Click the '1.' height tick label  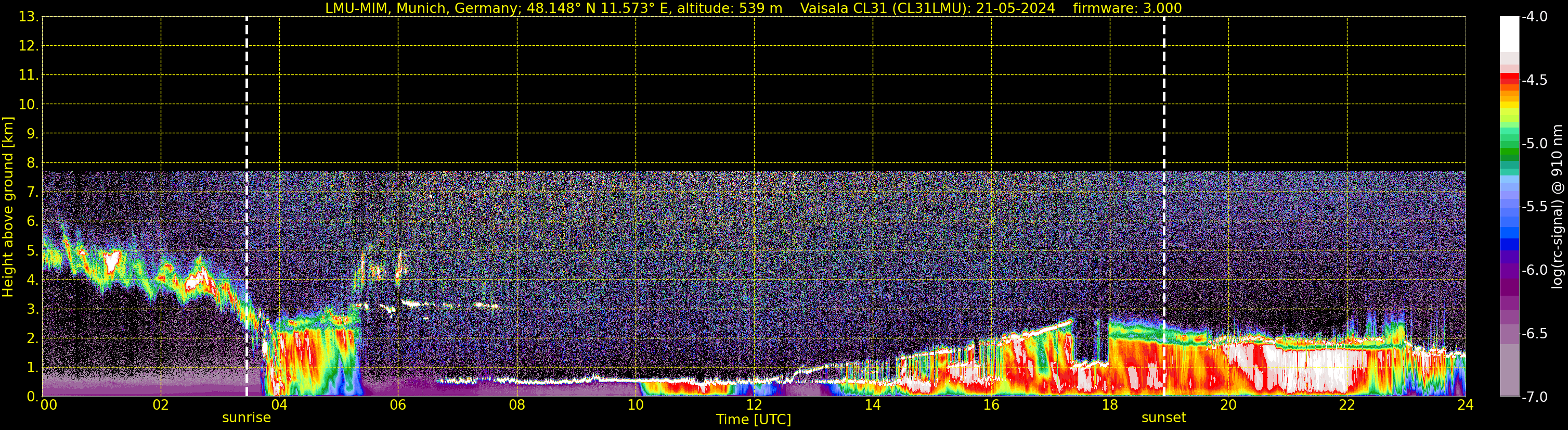(x=32, y=368)
